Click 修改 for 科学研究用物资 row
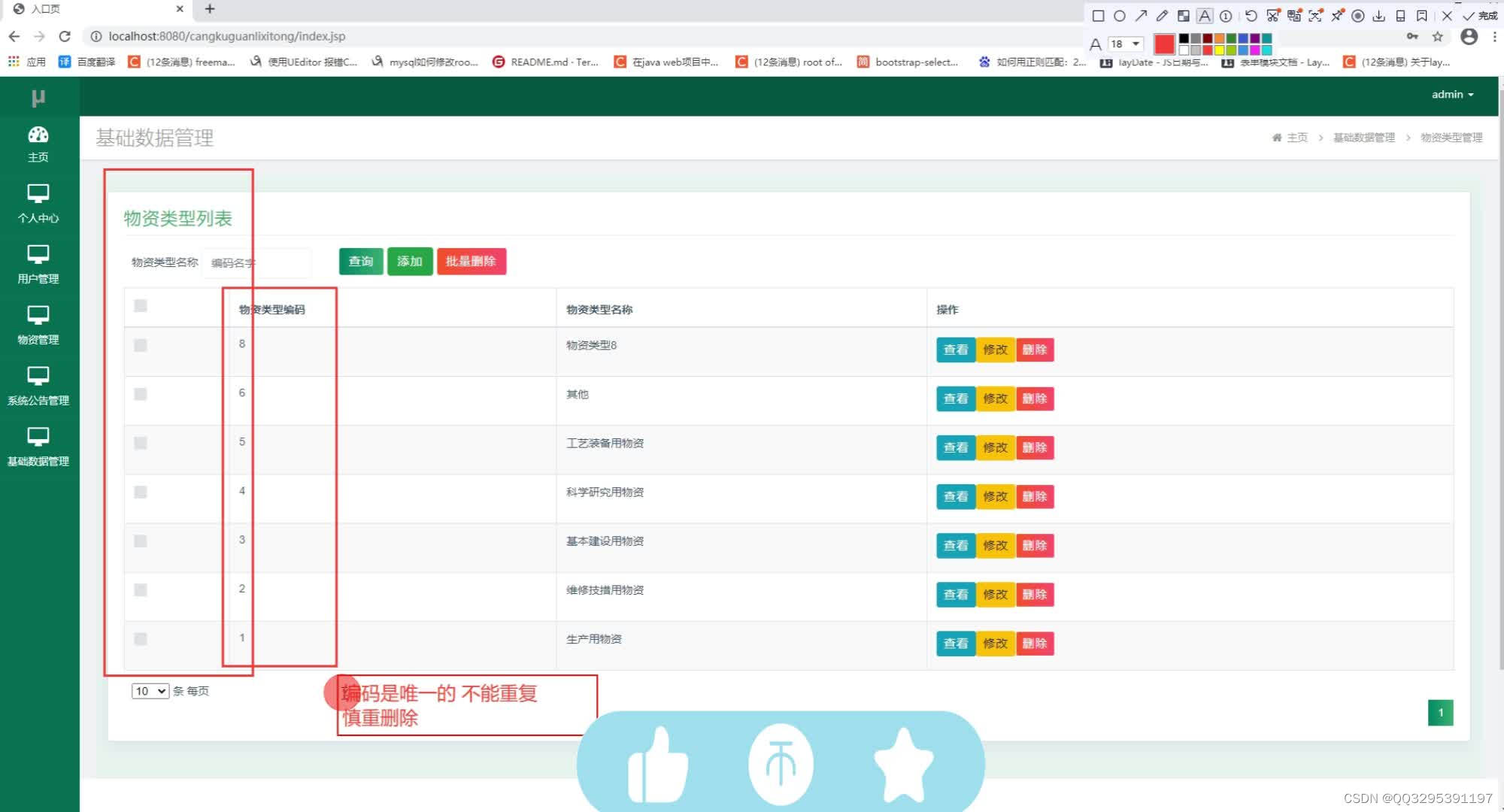Screen dimensions: 1504x812 tap(996, 496)
